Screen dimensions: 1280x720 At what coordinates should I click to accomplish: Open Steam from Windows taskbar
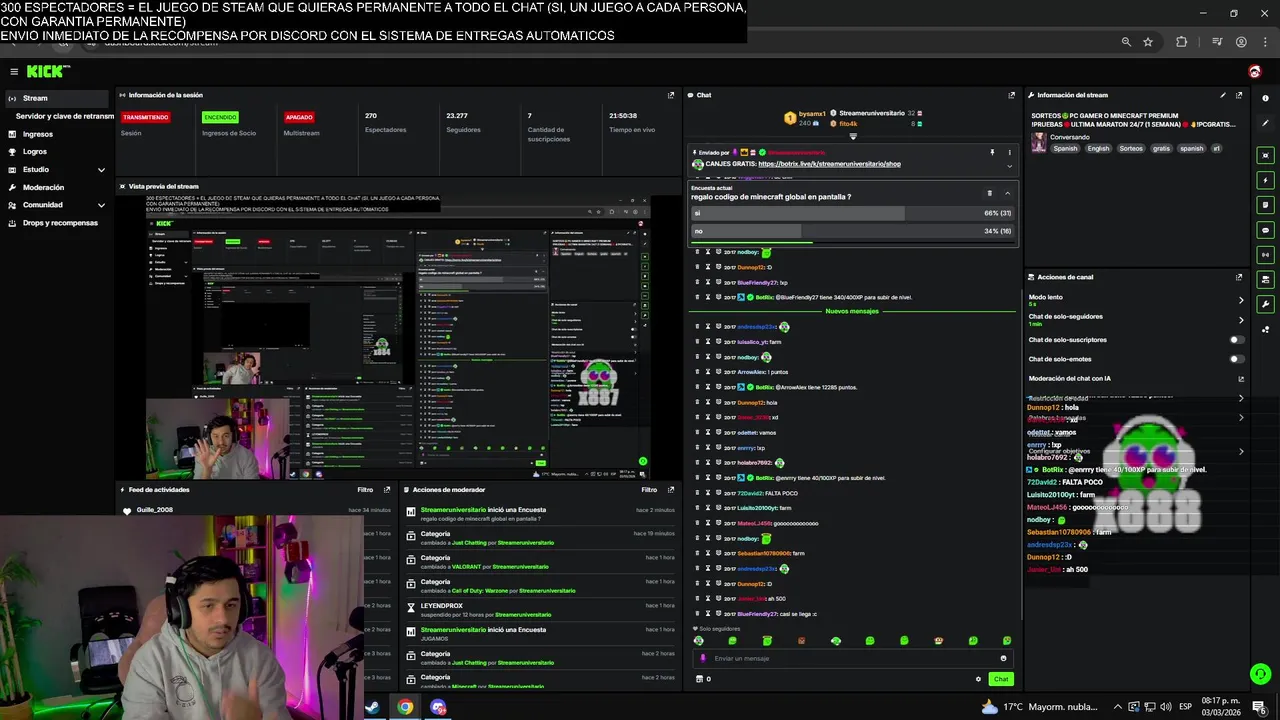[371, 707]
